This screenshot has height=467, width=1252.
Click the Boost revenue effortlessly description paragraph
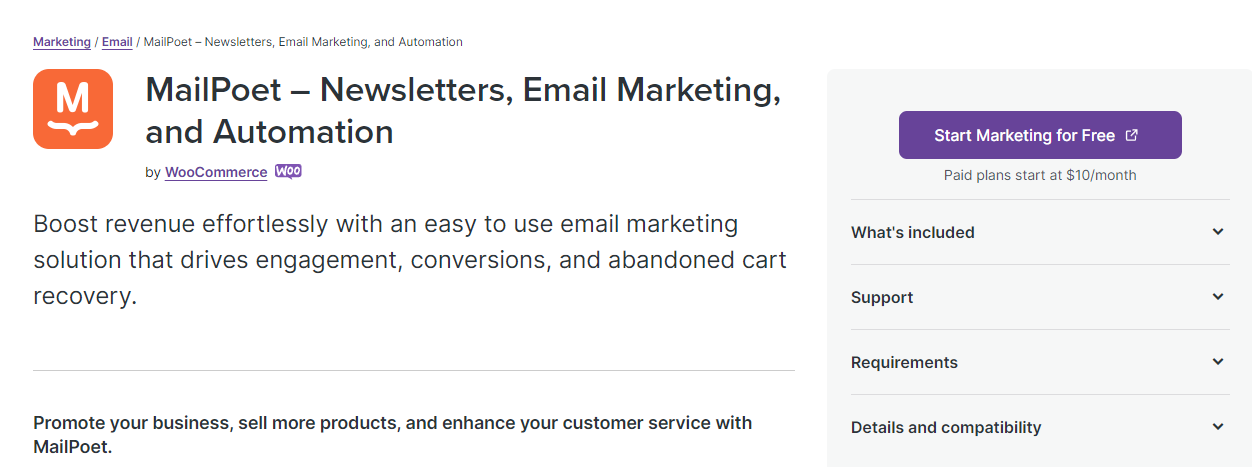410,260
